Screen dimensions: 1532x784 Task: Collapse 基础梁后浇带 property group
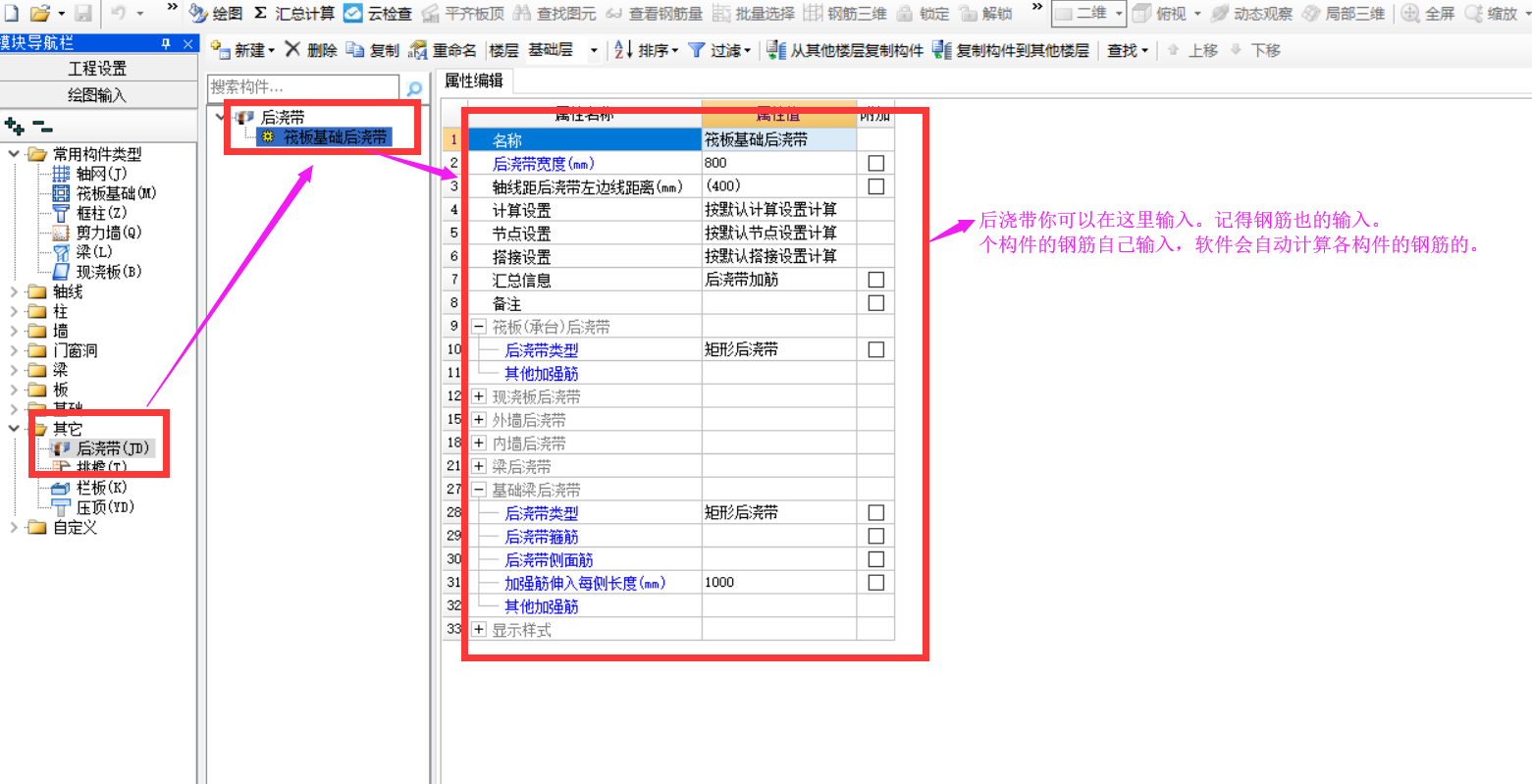click(479, 490)
